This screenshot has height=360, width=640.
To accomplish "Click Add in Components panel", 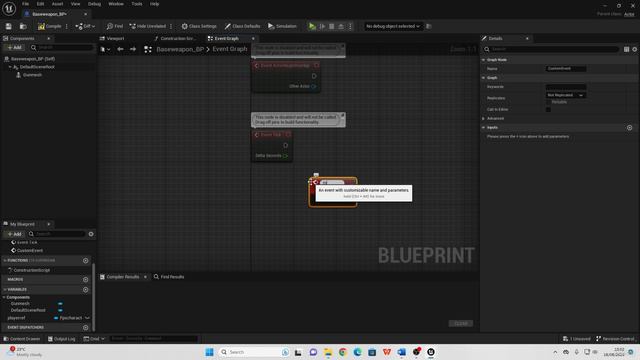I will coord(14,48).
